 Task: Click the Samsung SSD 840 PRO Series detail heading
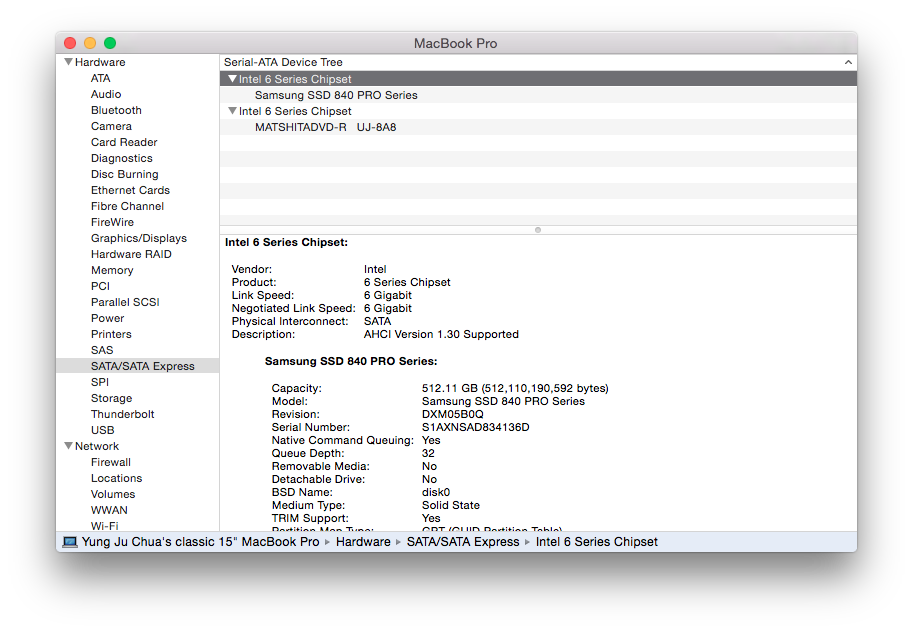tap(351, 361)
